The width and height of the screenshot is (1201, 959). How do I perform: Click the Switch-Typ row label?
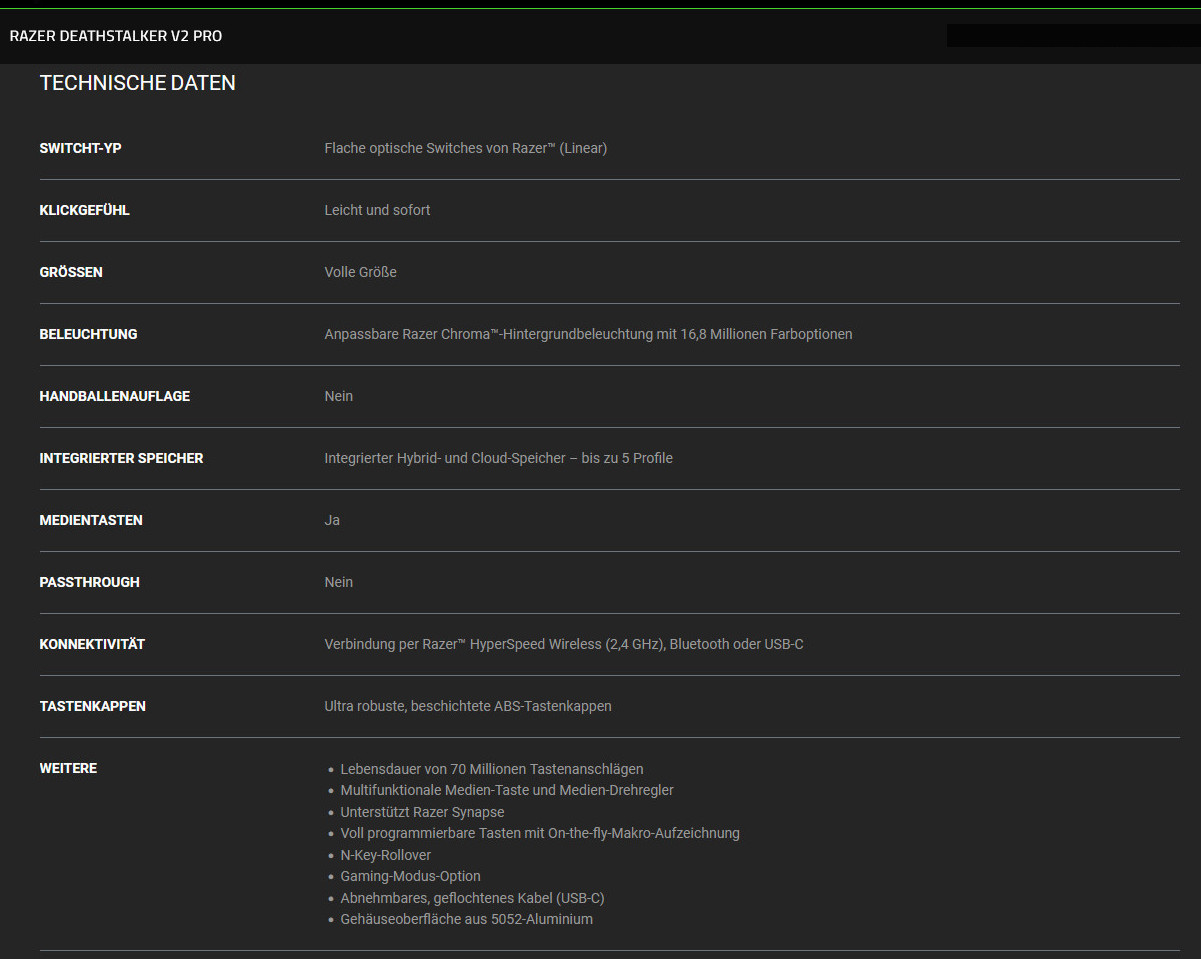pos(80,148)
